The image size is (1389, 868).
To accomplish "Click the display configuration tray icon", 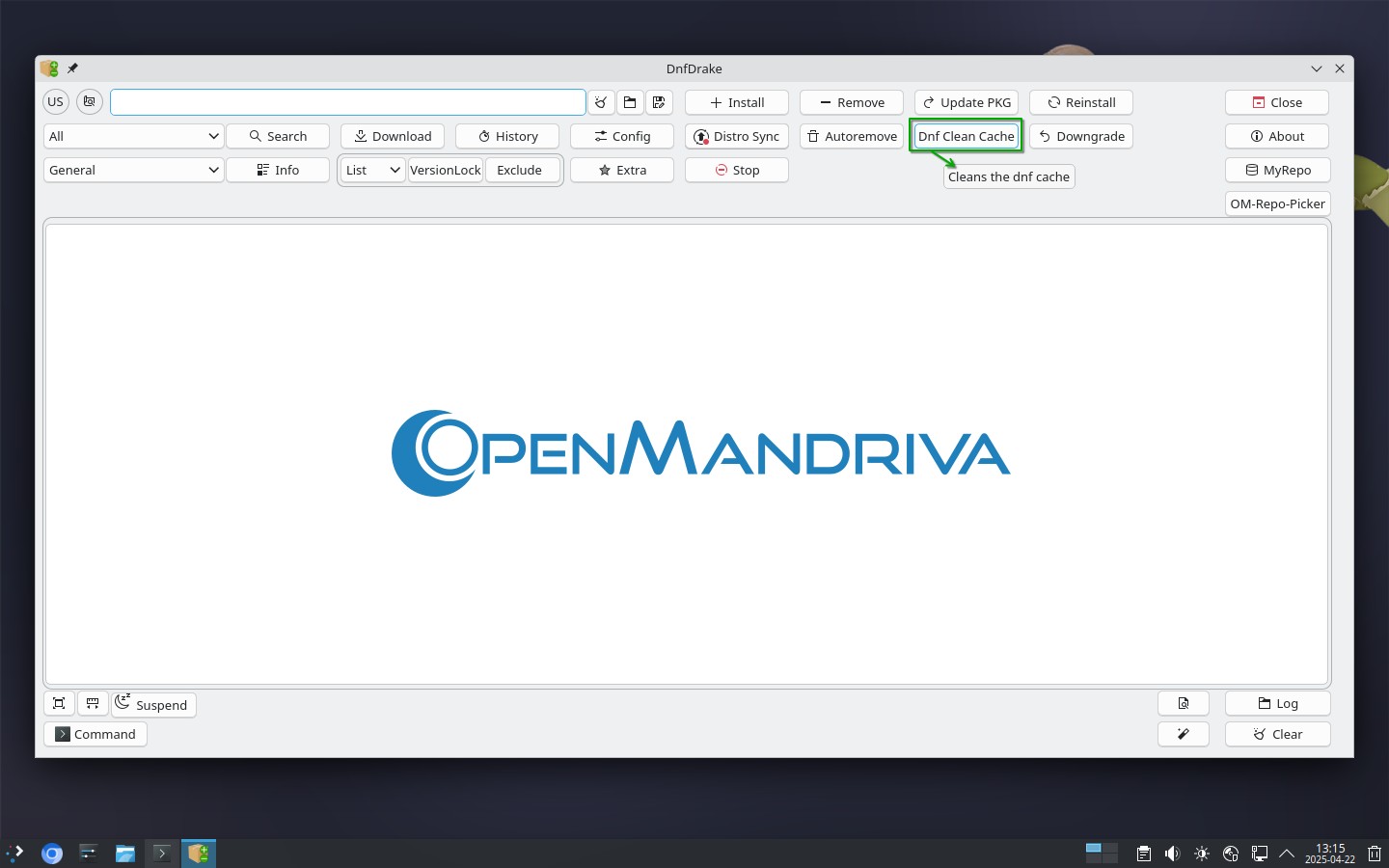I will coord(1260,854).
